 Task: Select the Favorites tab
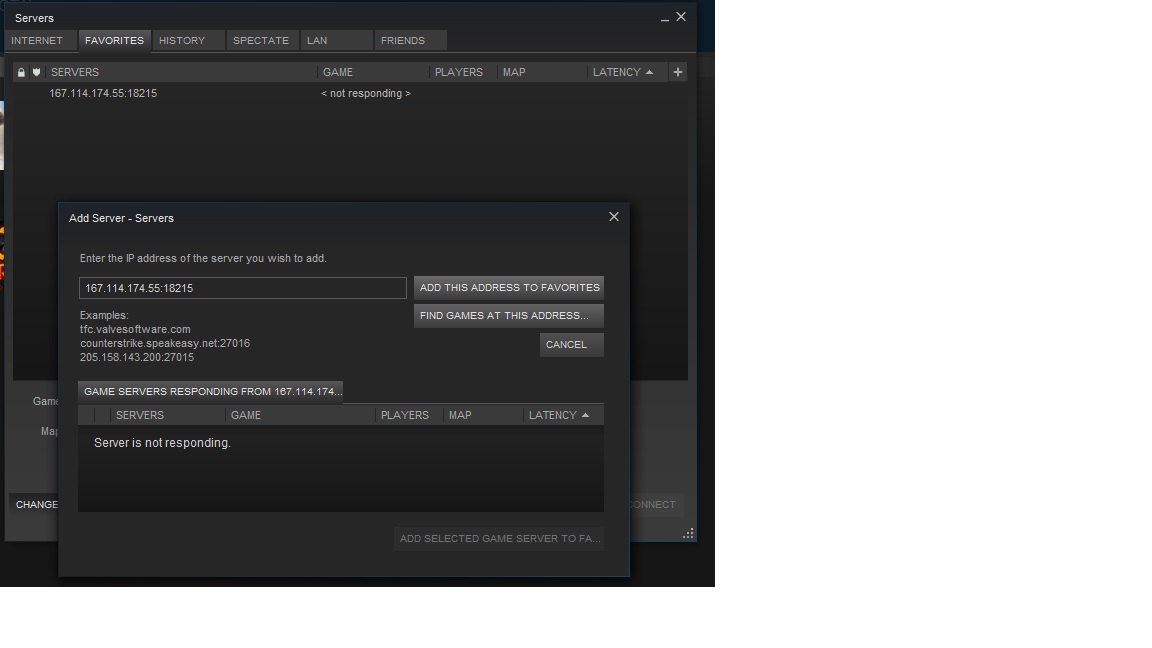coord(115,40)
